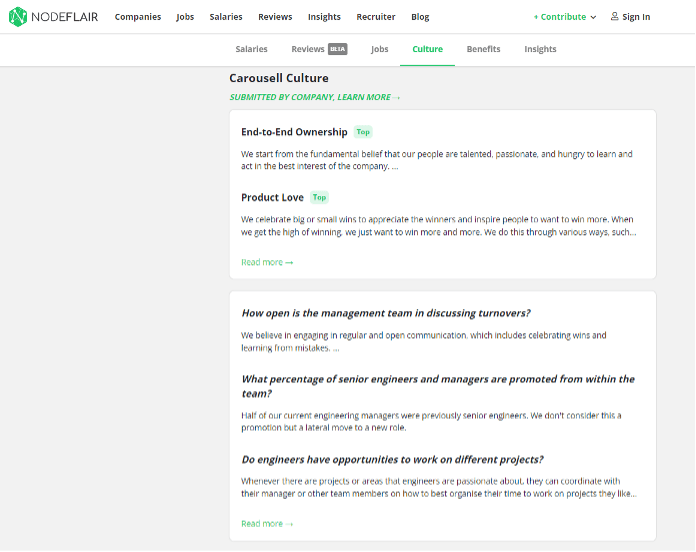Expand the Contribute dropdown
Screen dimensions: 696x552
pyautogui.click(x=565, y=17)
